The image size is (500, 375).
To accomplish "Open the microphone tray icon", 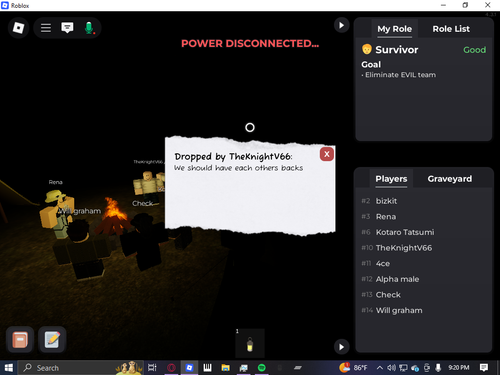I will [438, 368].
